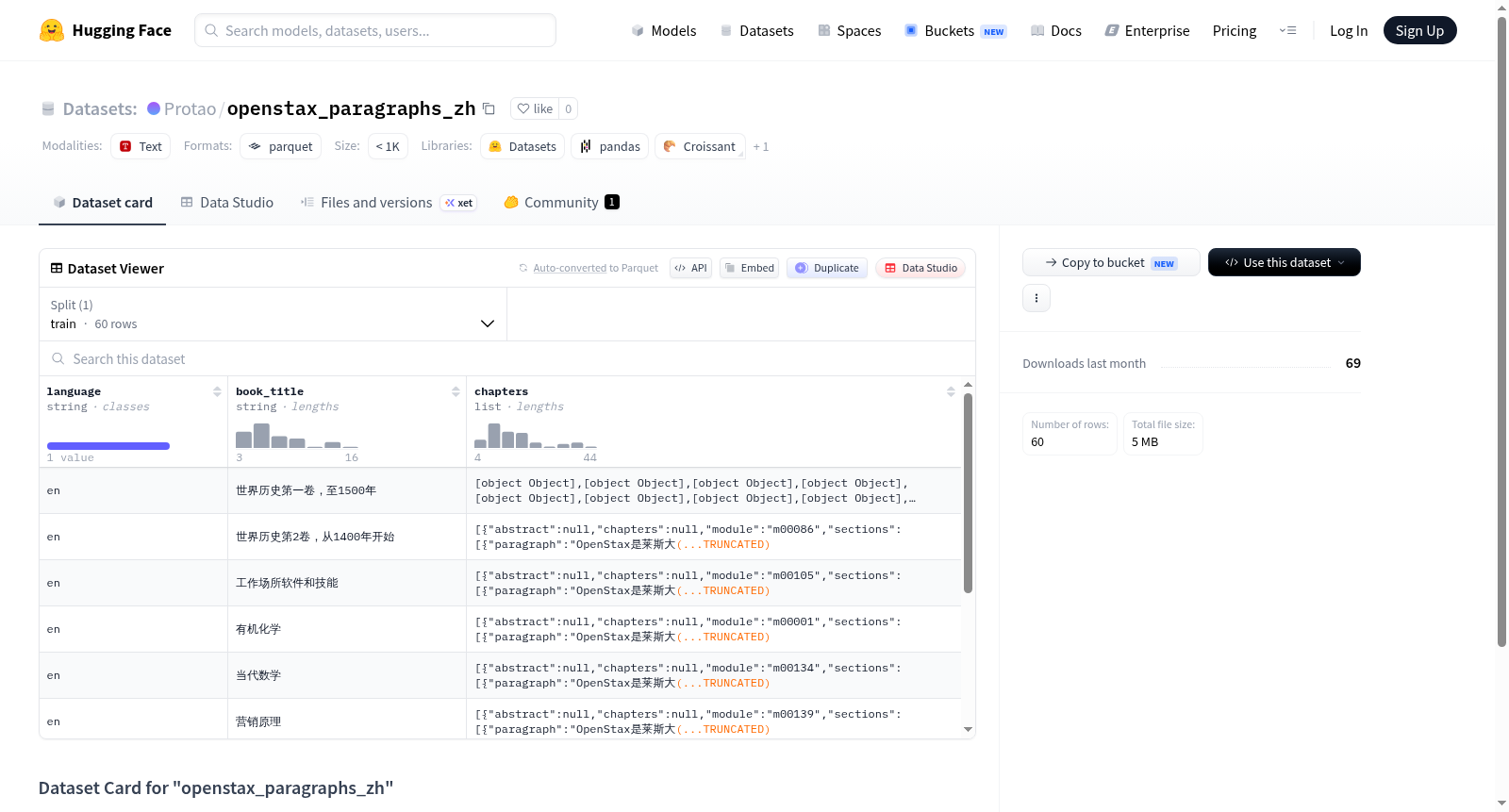Viewport: 1509px width, 812px height.
Task: Select the Datasets library tag
Action: click(522, 146)
